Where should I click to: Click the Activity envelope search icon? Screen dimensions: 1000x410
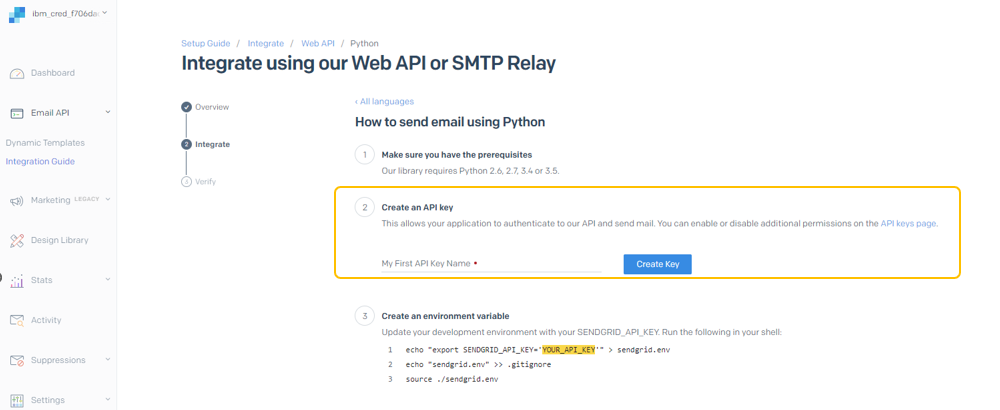click(x=17, y=321)
